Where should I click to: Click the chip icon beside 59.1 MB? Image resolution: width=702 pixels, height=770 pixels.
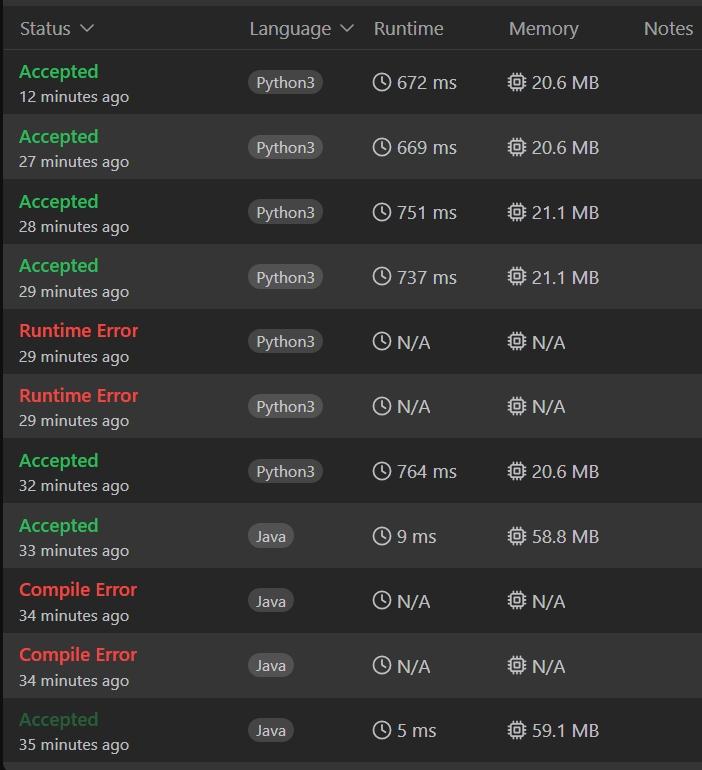516,731
